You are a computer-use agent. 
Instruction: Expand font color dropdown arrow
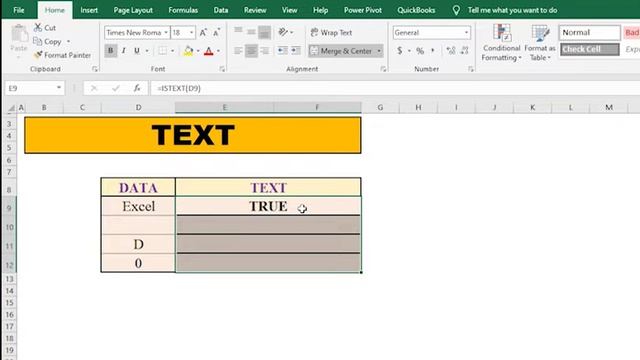[x=218, y=51]
